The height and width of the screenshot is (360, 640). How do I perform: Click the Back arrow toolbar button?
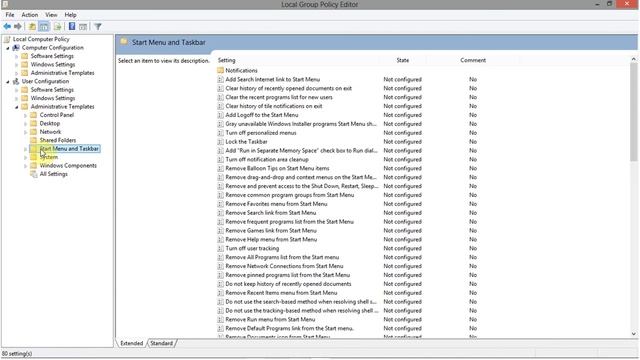point(7,27)
